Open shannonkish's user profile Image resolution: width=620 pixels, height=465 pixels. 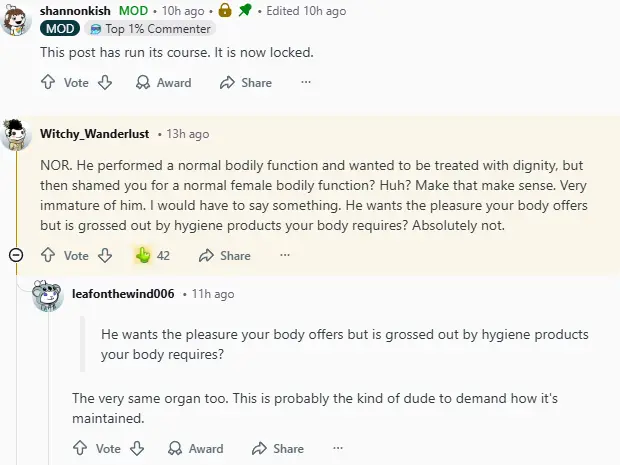pyautogui.click(x=75, y=11)
